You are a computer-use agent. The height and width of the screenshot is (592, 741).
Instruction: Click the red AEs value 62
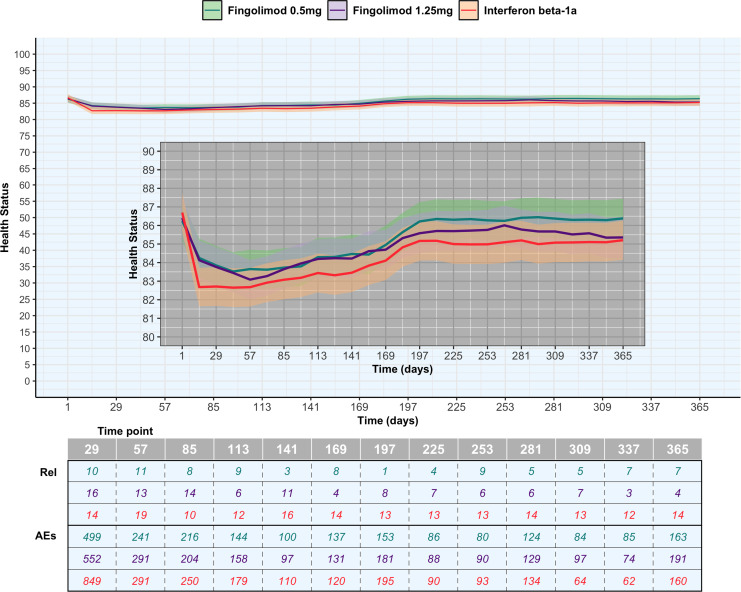(x=629, y=581)
